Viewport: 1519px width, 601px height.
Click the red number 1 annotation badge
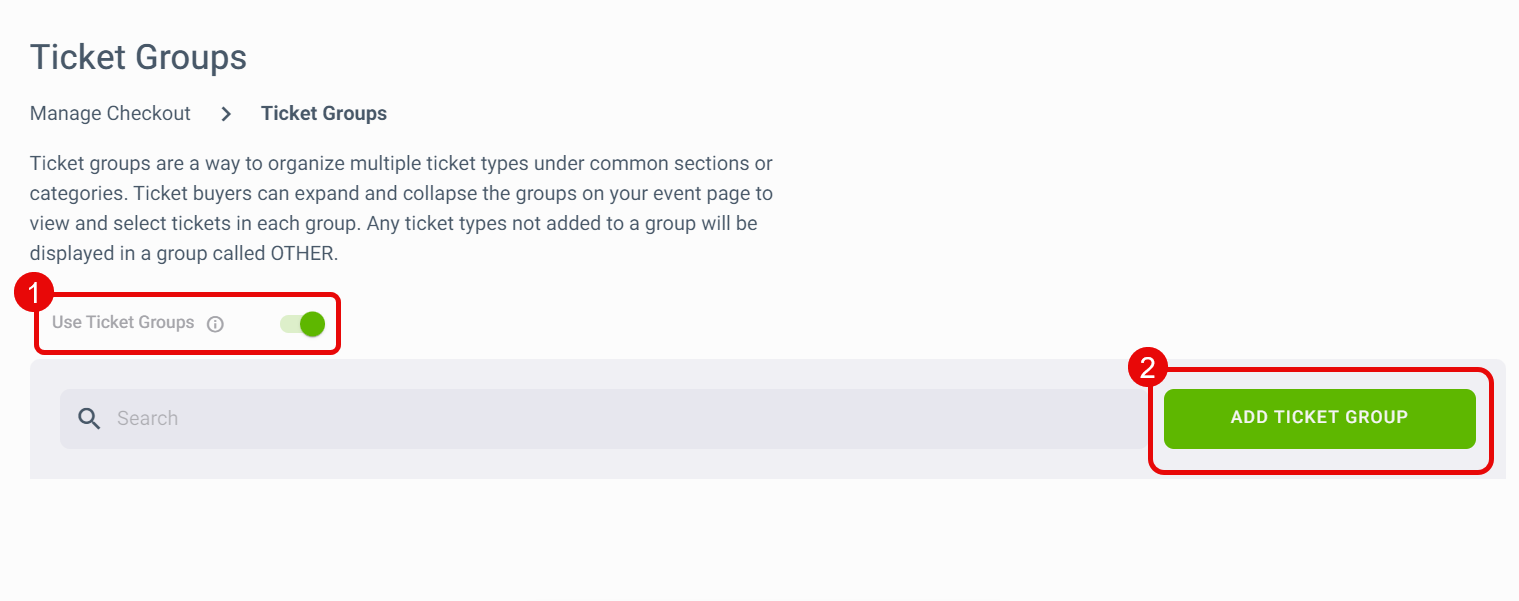[35, 294]
